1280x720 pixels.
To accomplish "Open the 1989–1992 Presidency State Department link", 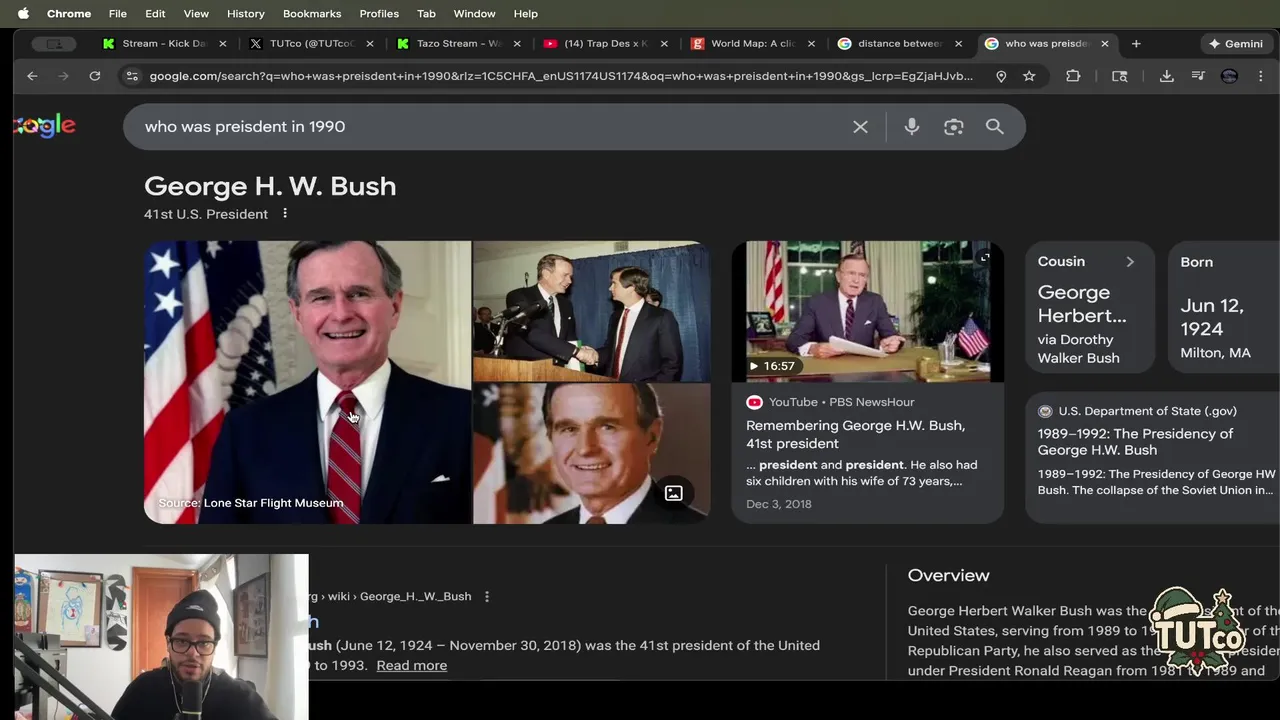I will point(1136,442).
